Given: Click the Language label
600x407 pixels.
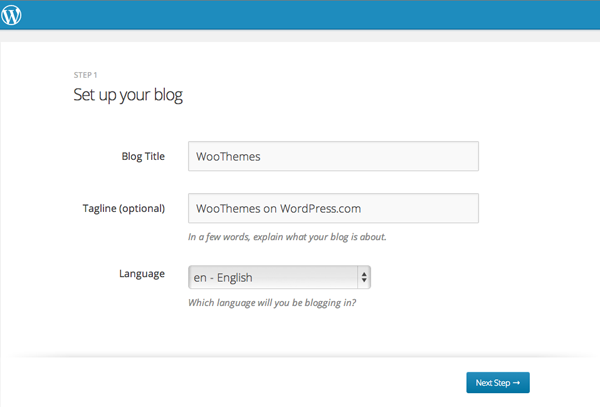Looking at the screenshot, I should click(142, 274).
